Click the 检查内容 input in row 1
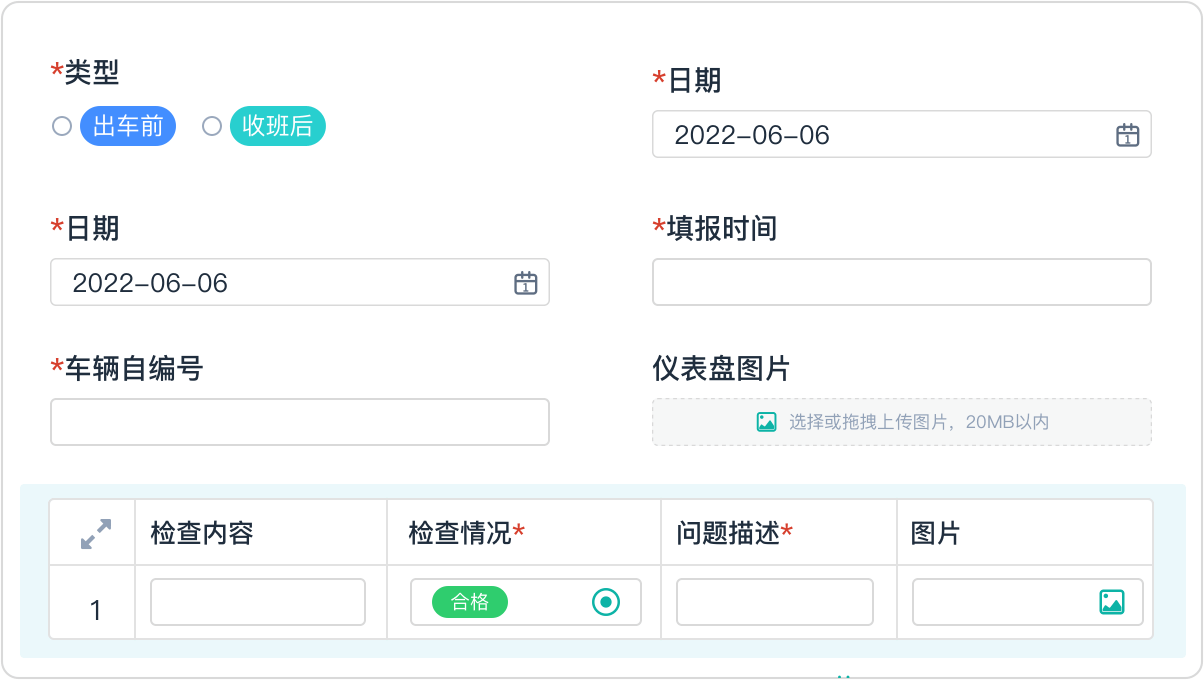 pyautogui.click(x=258, y=602)
